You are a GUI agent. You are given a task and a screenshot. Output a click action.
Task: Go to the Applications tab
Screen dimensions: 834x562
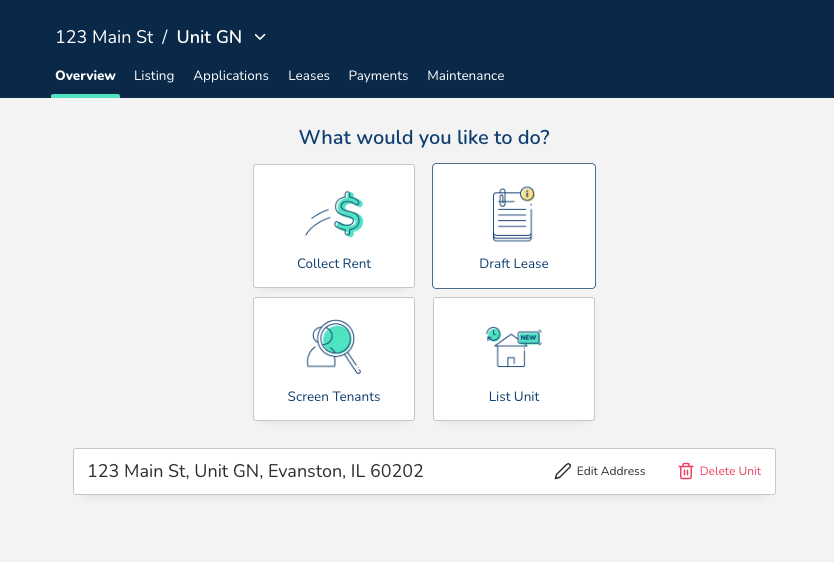pyautogui.click(x=231, y=76)
